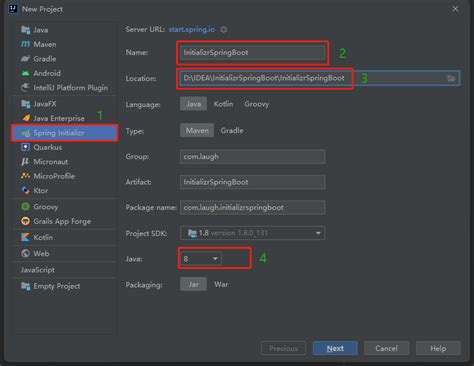Viewport: 474px width, 366px height.
Task: Focus the Name input field
Action: [x=252, y=52]
